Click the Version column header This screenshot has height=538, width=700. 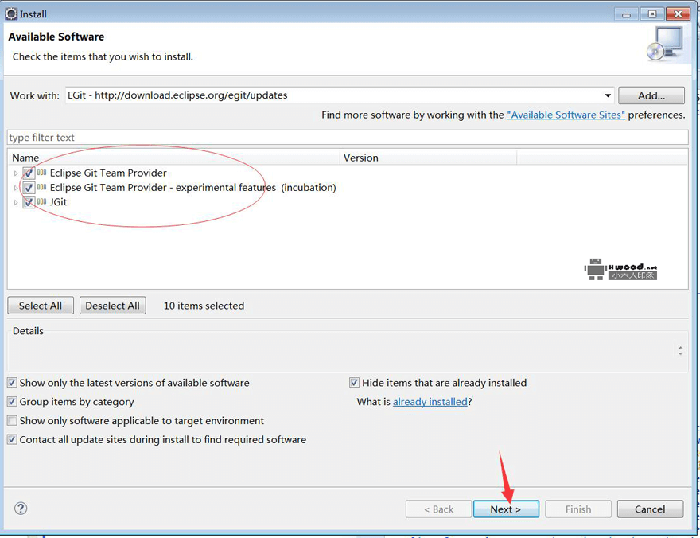tap(428, 158)
